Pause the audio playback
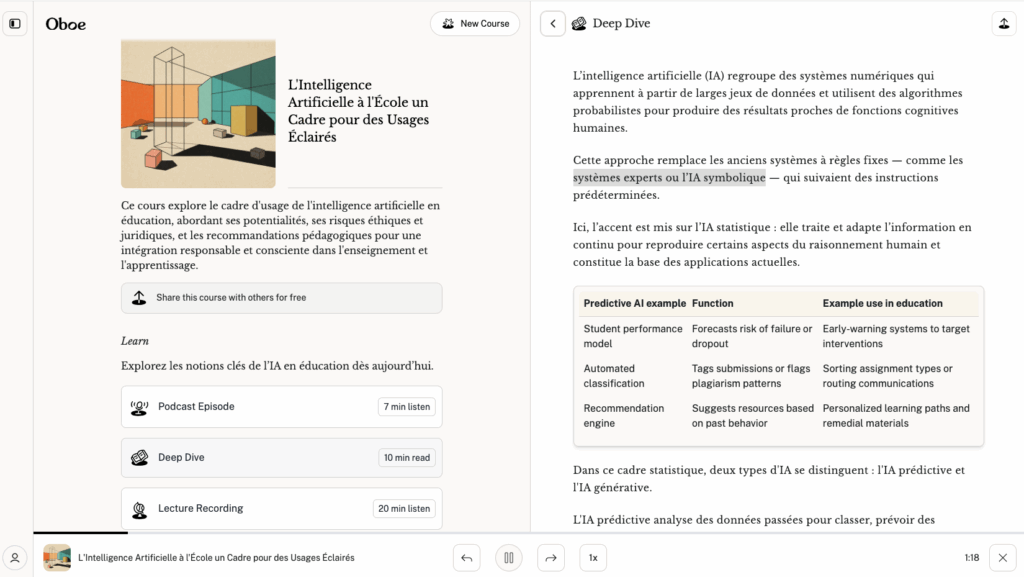The height and width of the screenshot is (577, 1024). pyautogui.click(x=509, y=558)
